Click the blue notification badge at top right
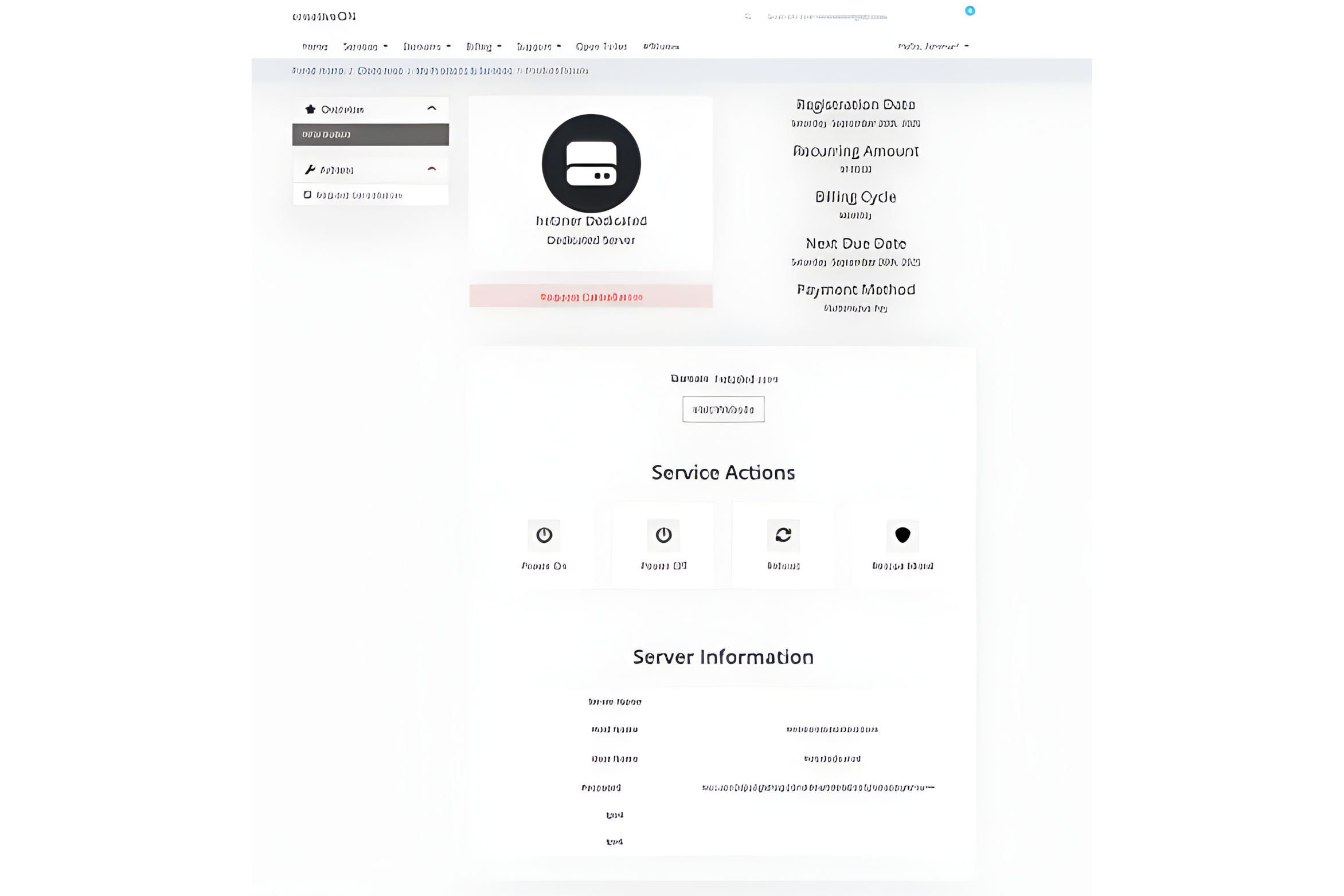 pos(970,10)
